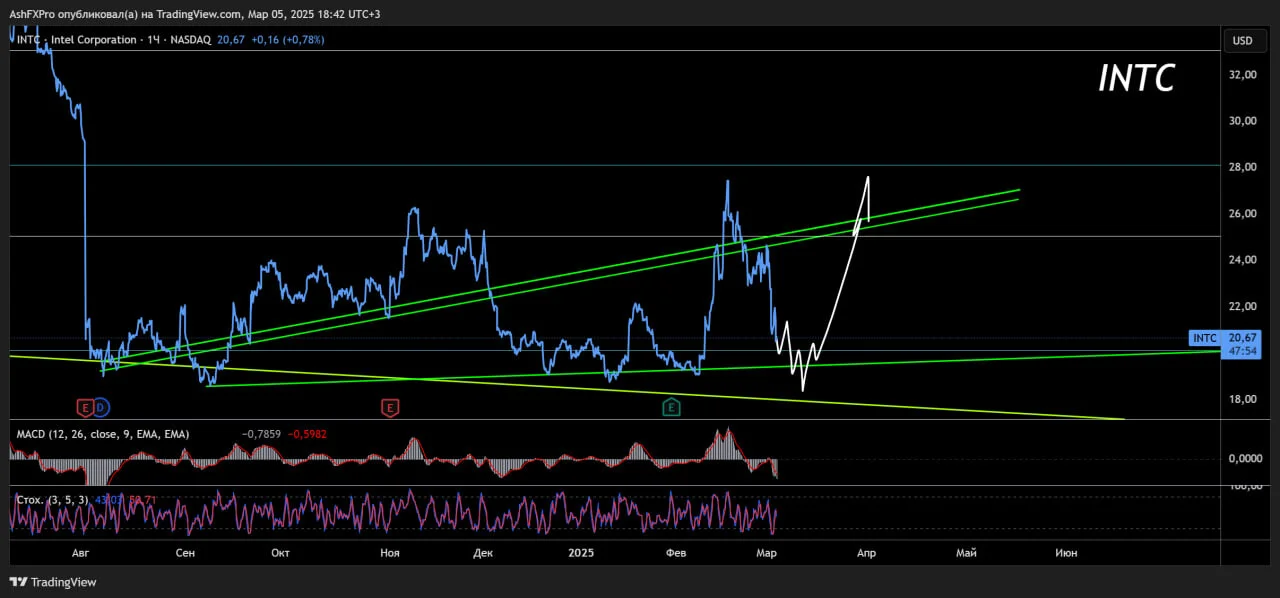
Task: Click the AshFXPro author name in the header
Action: pos(32,14)
